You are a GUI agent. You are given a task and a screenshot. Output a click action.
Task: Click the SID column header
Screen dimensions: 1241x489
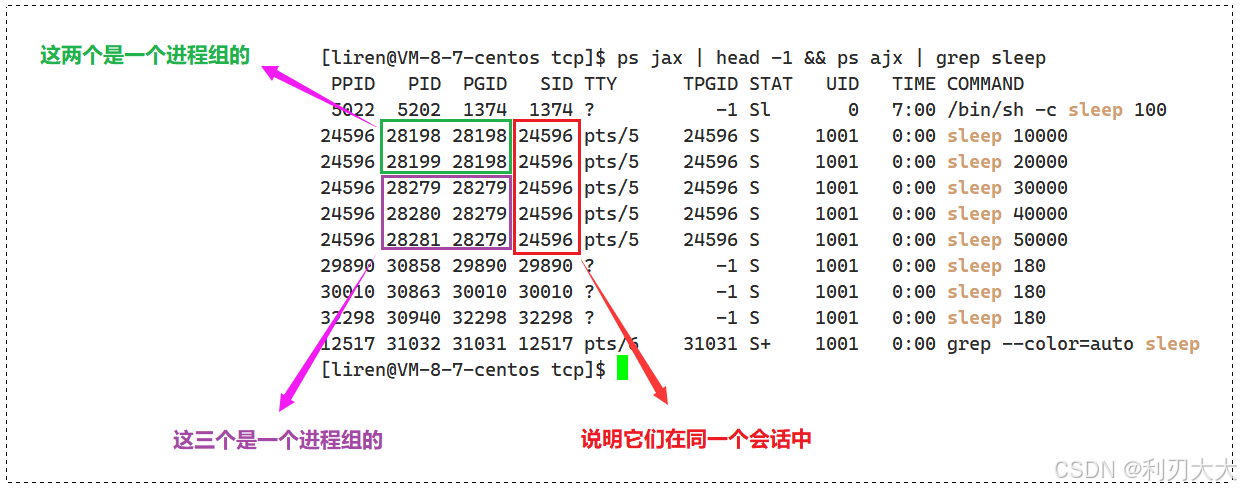pos(557,84)
